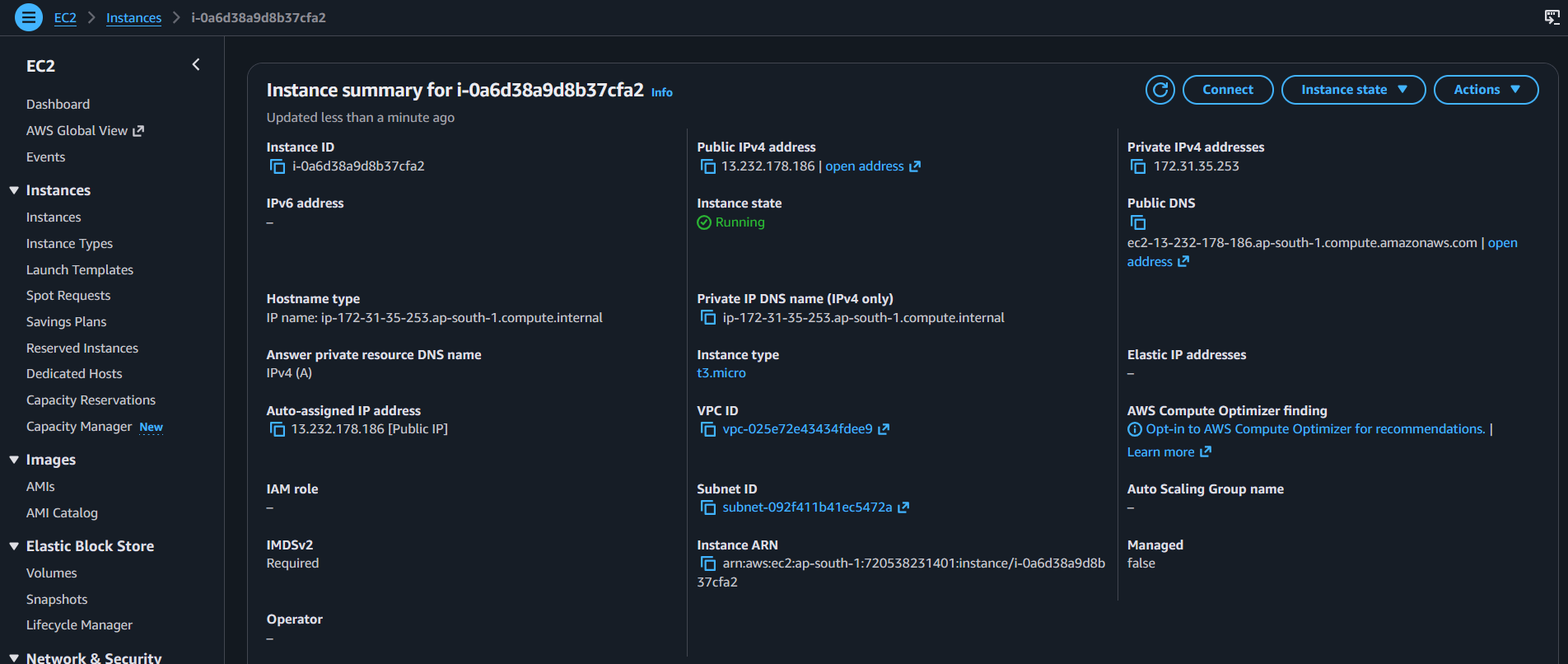Collapse the Network & Security section
The height and width of the screenshot is (664, 1568).
point(14,657)
